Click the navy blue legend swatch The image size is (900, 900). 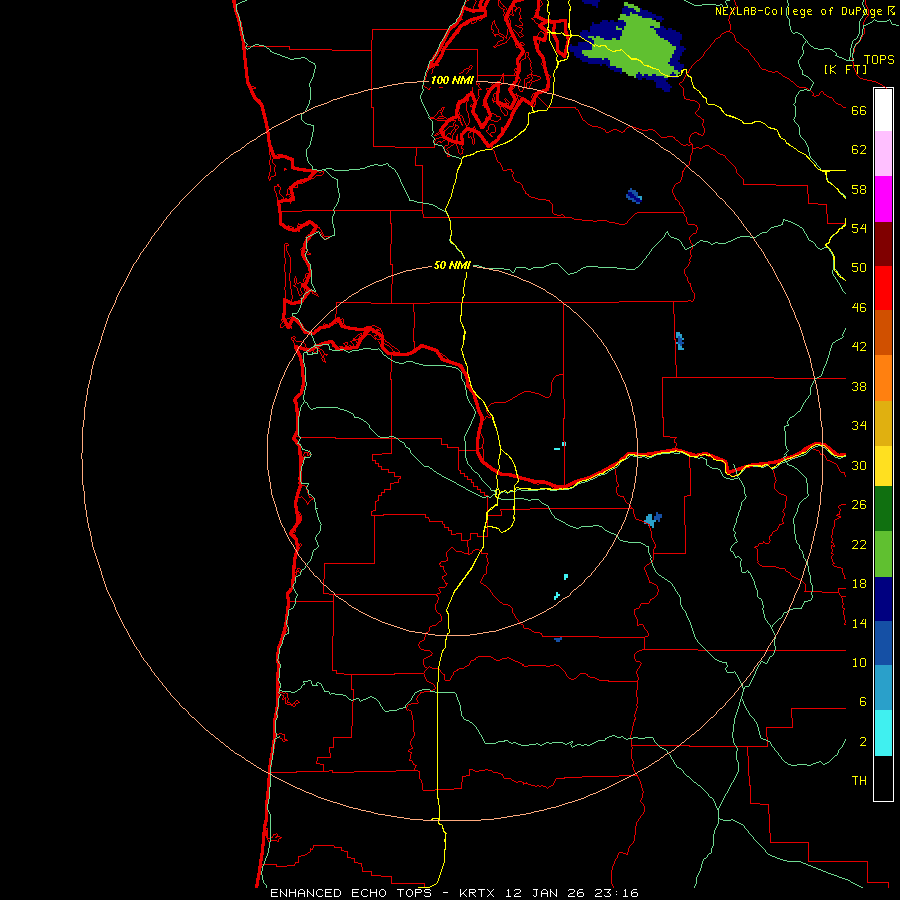coord(883,599)
